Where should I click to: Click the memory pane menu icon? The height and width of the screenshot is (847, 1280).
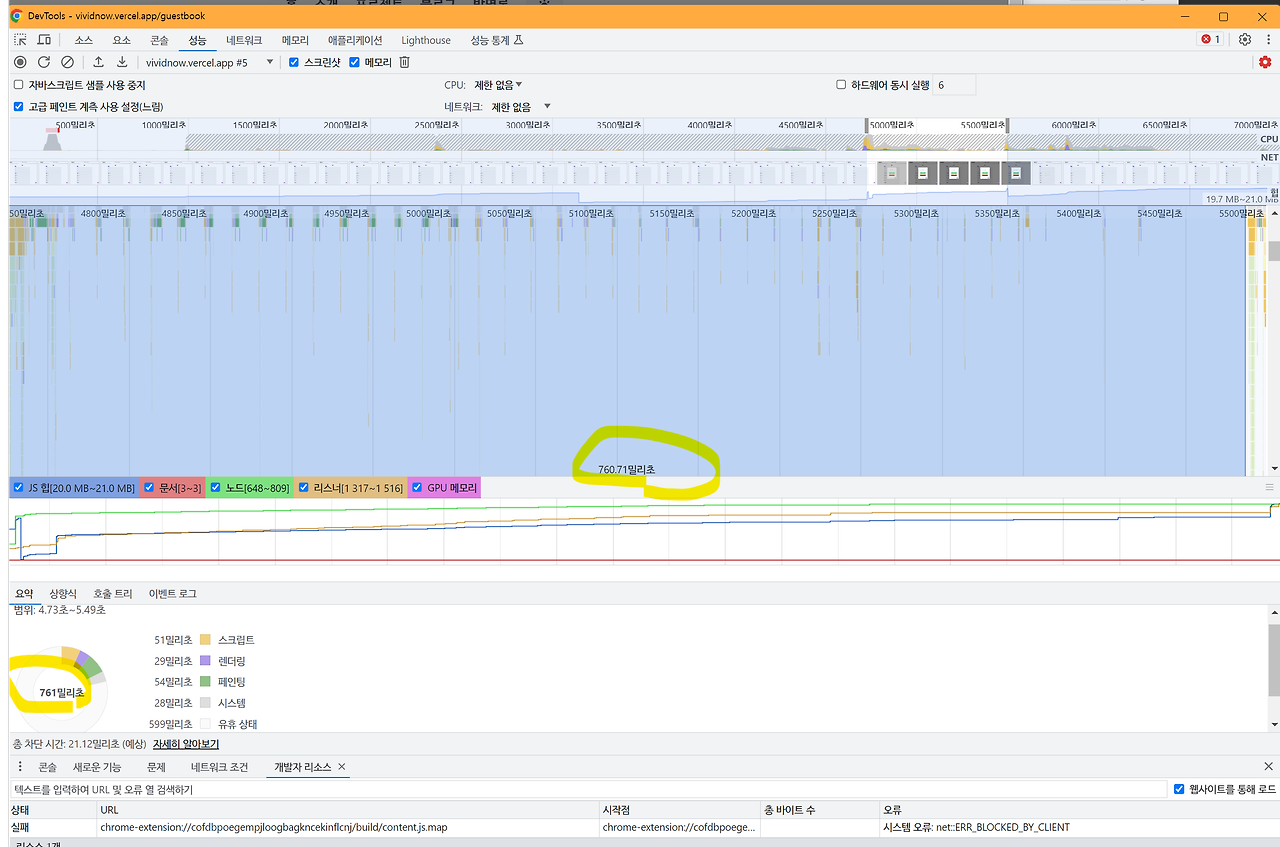(x=1270, y=487)
